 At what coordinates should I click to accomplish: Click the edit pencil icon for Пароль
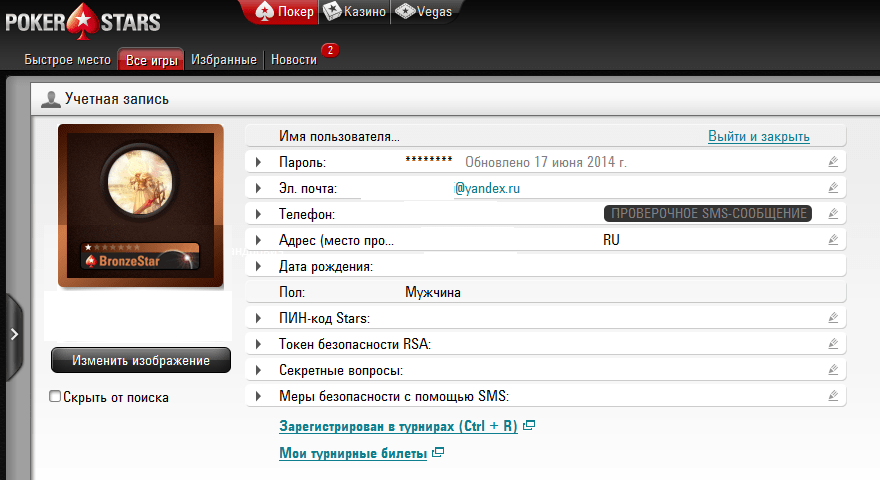point(832,161)
